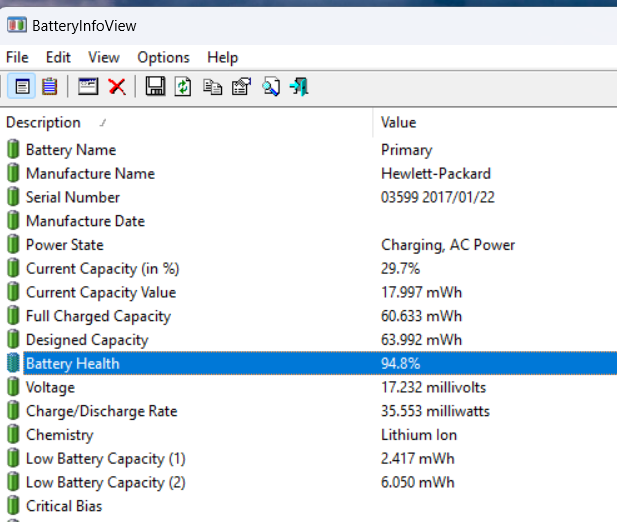This screenshot has height=522, width=617.
Task: Open the Edit menu
Action: [x=58, y=58]
